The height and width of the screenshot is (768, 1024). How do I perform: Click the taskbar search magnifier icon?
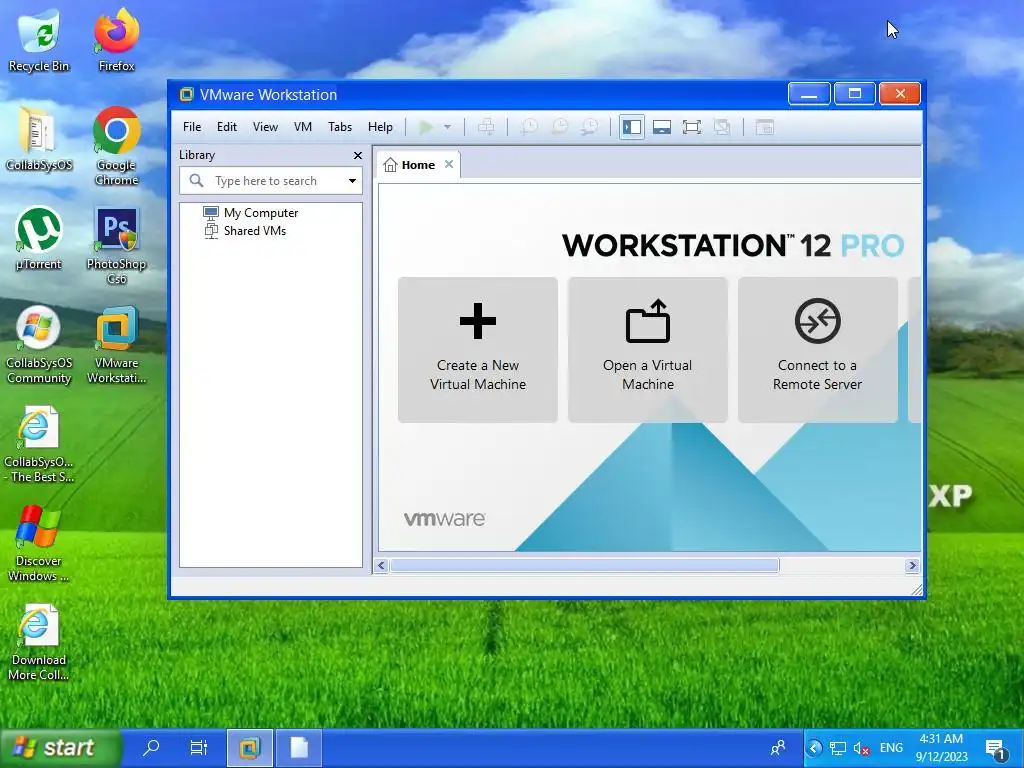pos(152,747)
